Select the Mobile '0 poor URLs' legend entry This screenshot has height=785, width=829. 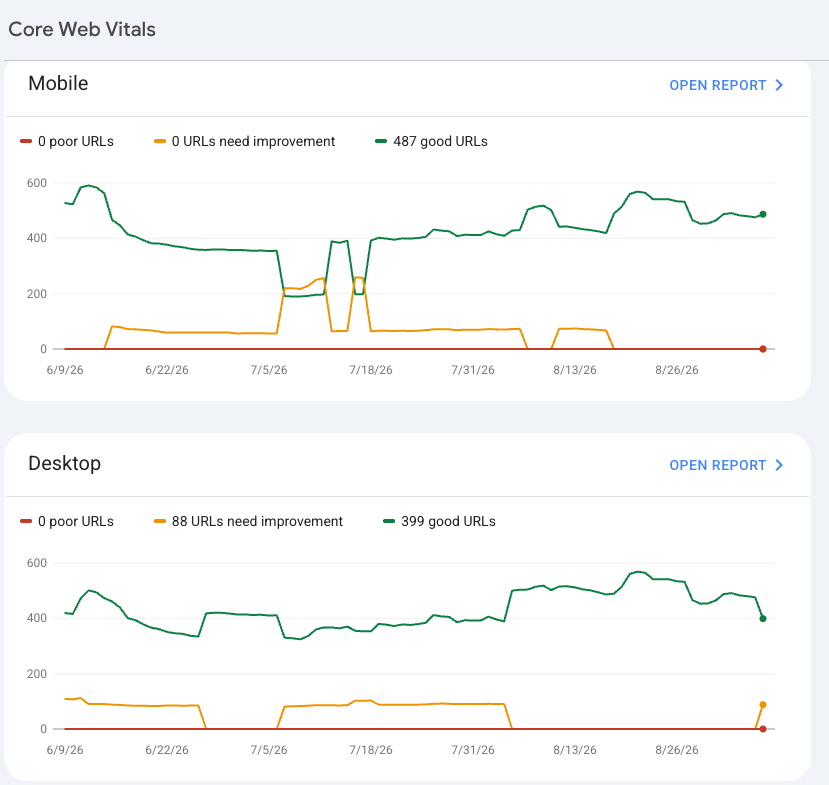click(67, 141)
